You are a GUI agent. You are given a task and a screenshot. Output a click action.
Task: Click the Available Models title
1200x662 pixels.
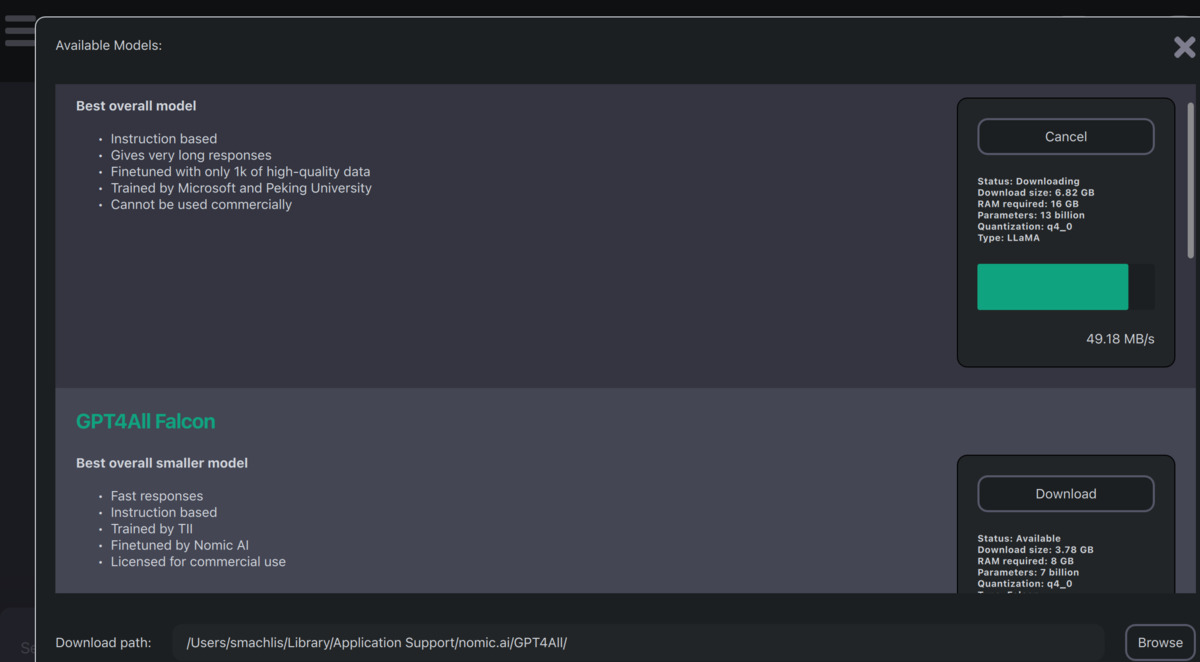pyautogui.click(x=109, y=45)
